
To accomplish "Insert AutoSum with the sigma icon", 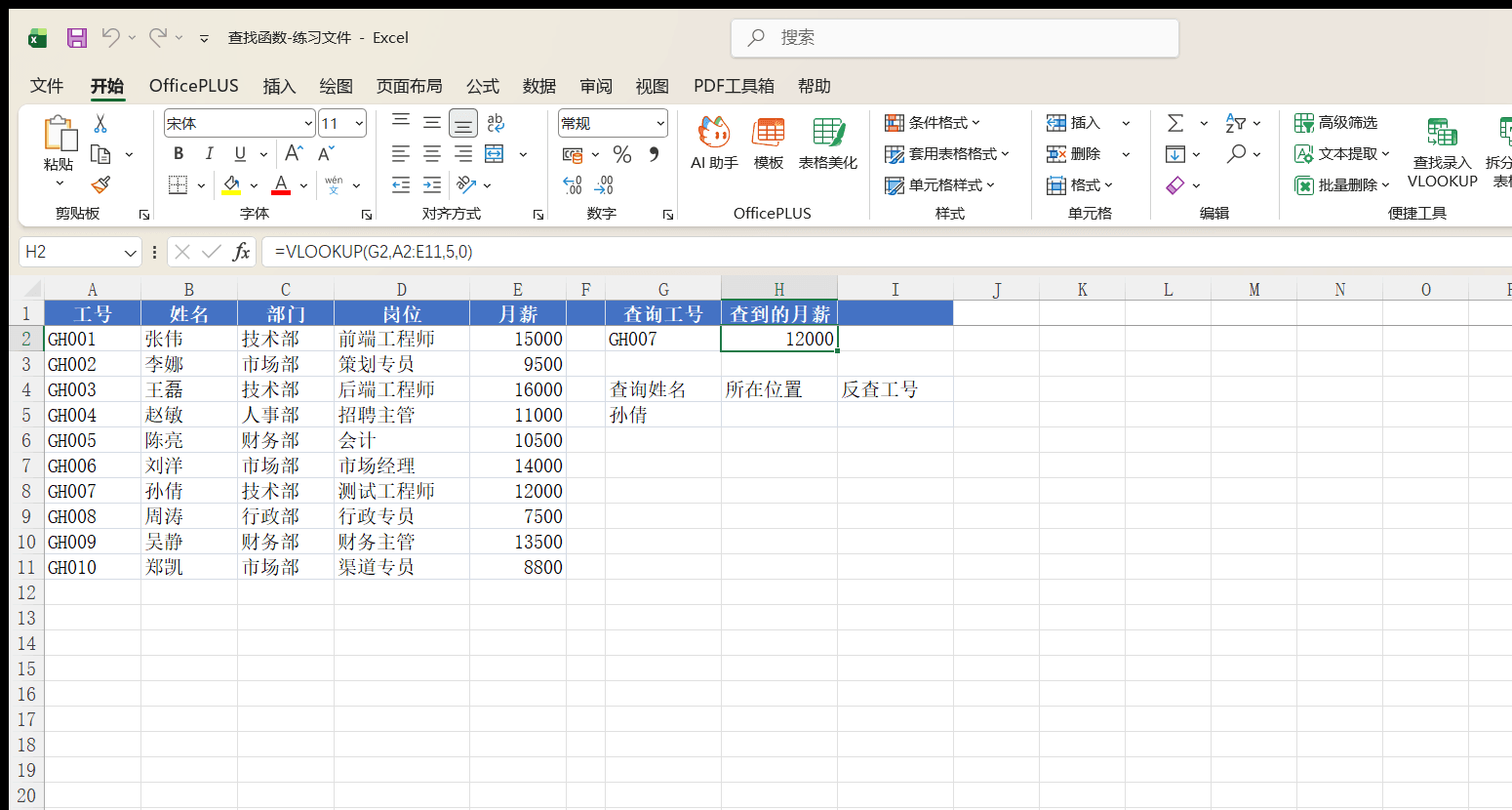I will point(1175,123).
